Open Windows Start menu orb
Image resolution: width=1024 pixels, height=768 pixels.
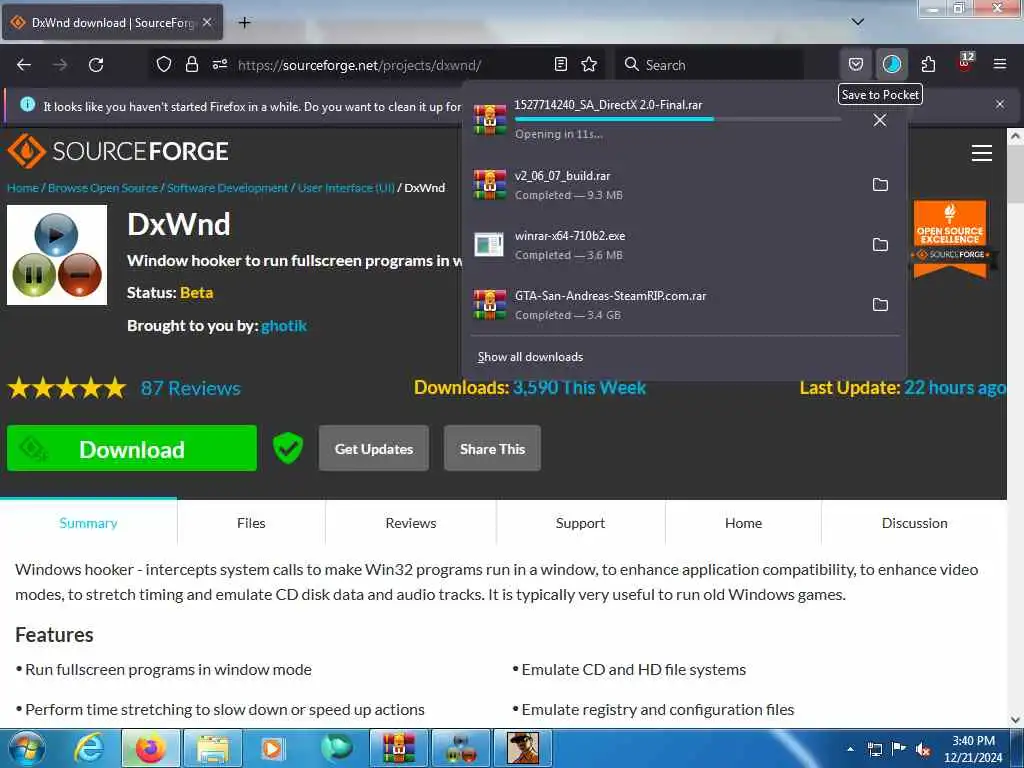(x=26, y=748)
